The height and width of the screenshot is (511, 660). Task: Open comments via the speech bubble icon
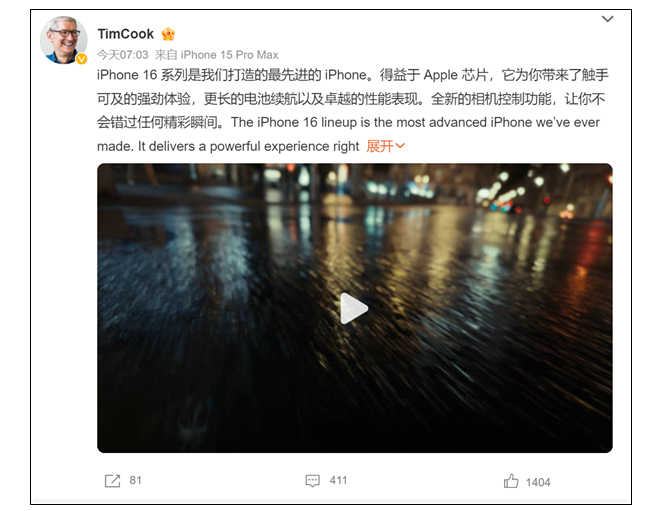pos(312,481)
